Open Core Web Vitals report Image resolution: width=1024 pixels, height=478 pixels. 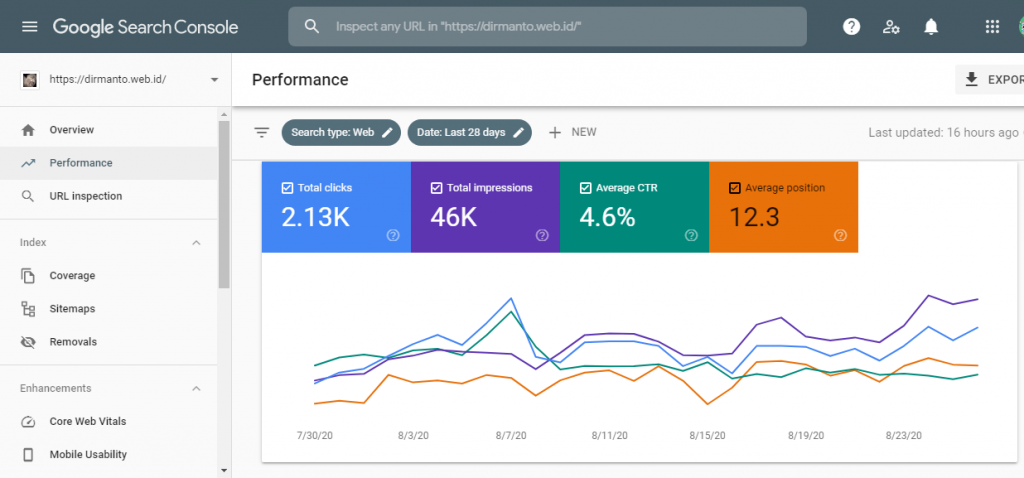point(108,421)
